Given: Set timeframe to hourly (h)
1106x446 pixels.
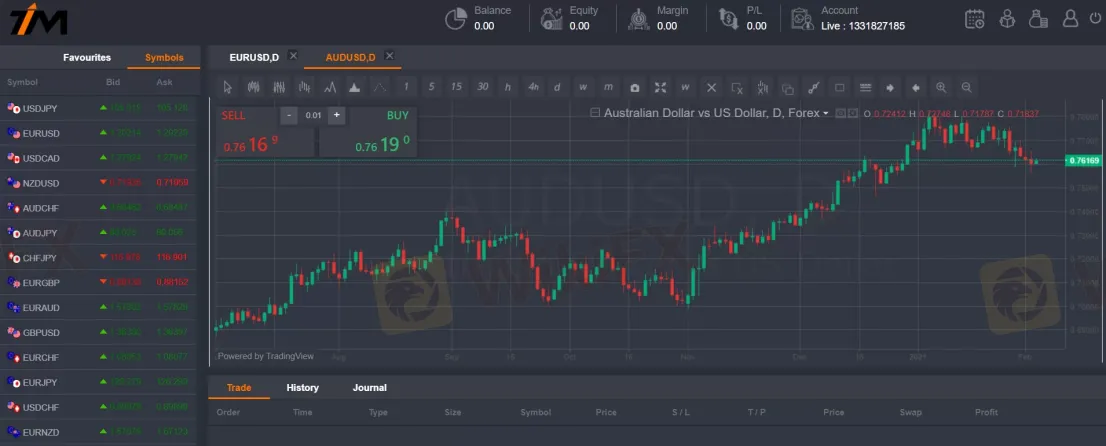Looking at the screenshot, I should coord(507,88).
